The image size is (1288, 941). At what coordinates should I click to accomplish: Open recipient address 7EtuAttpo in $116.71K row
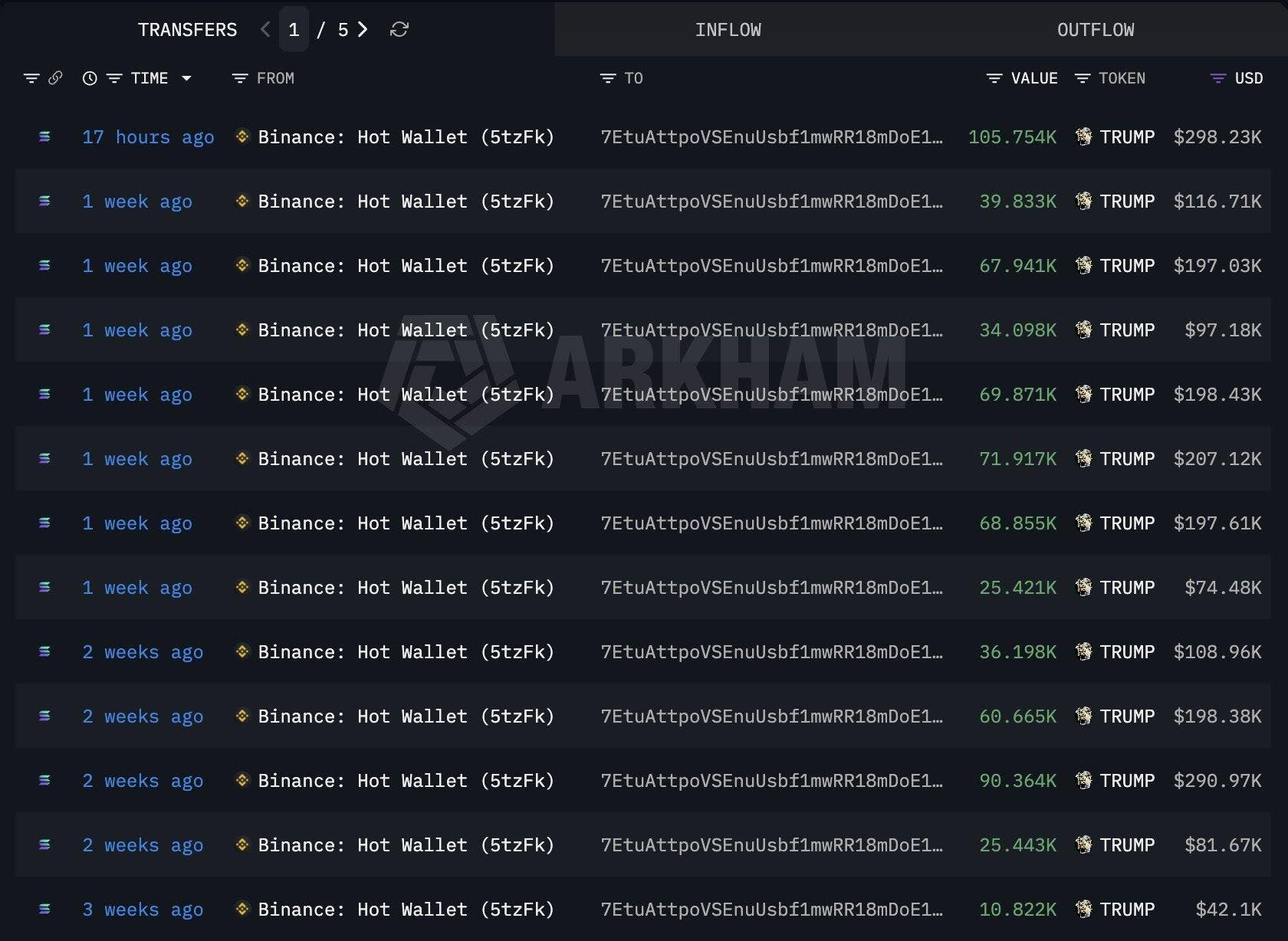(x=771, y=202)
